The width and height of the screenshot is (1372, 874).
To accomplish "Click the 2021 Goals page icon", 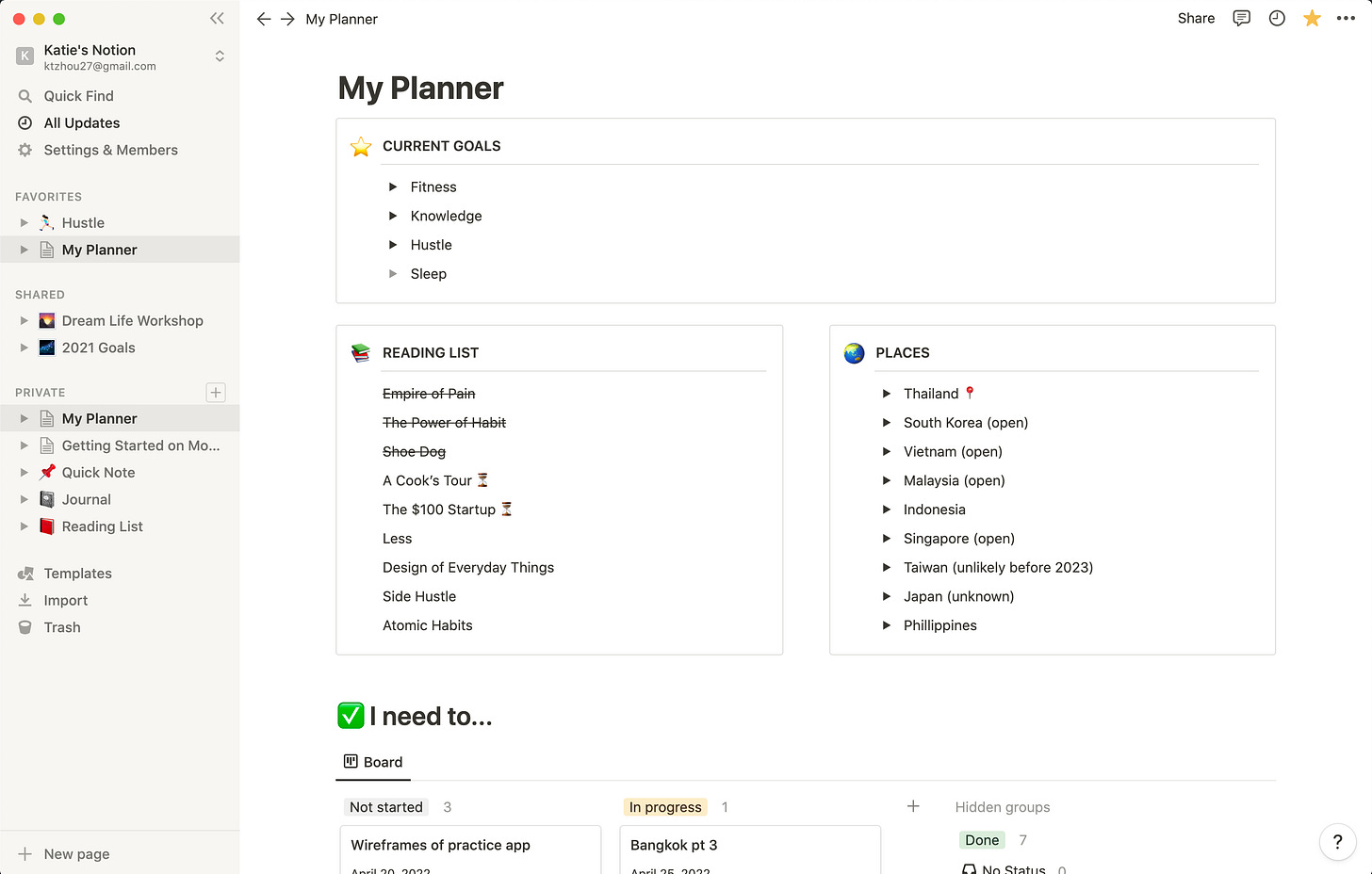I will (47, 348).
